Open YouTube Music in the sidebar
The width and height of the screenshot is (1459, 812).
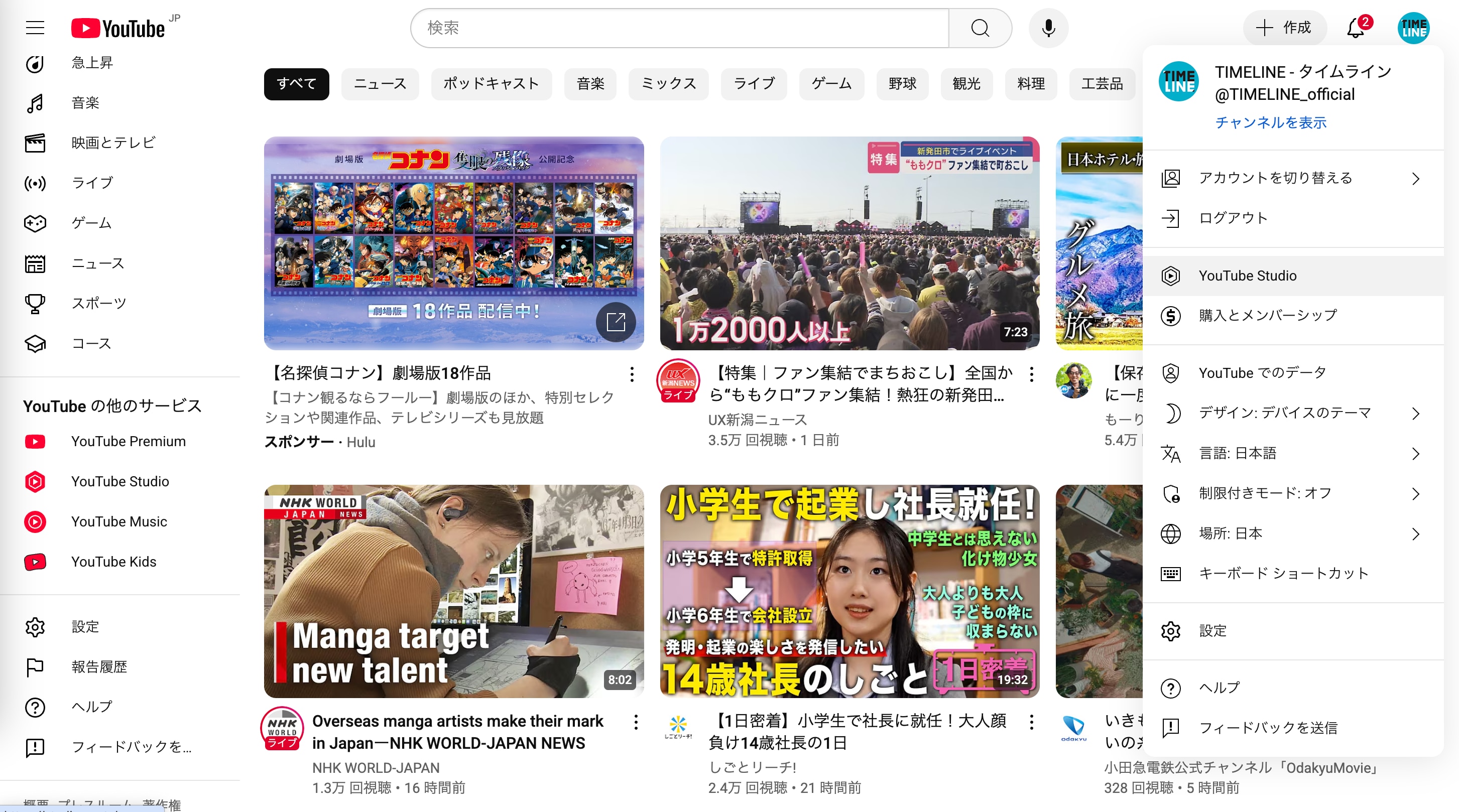[120, 522]
